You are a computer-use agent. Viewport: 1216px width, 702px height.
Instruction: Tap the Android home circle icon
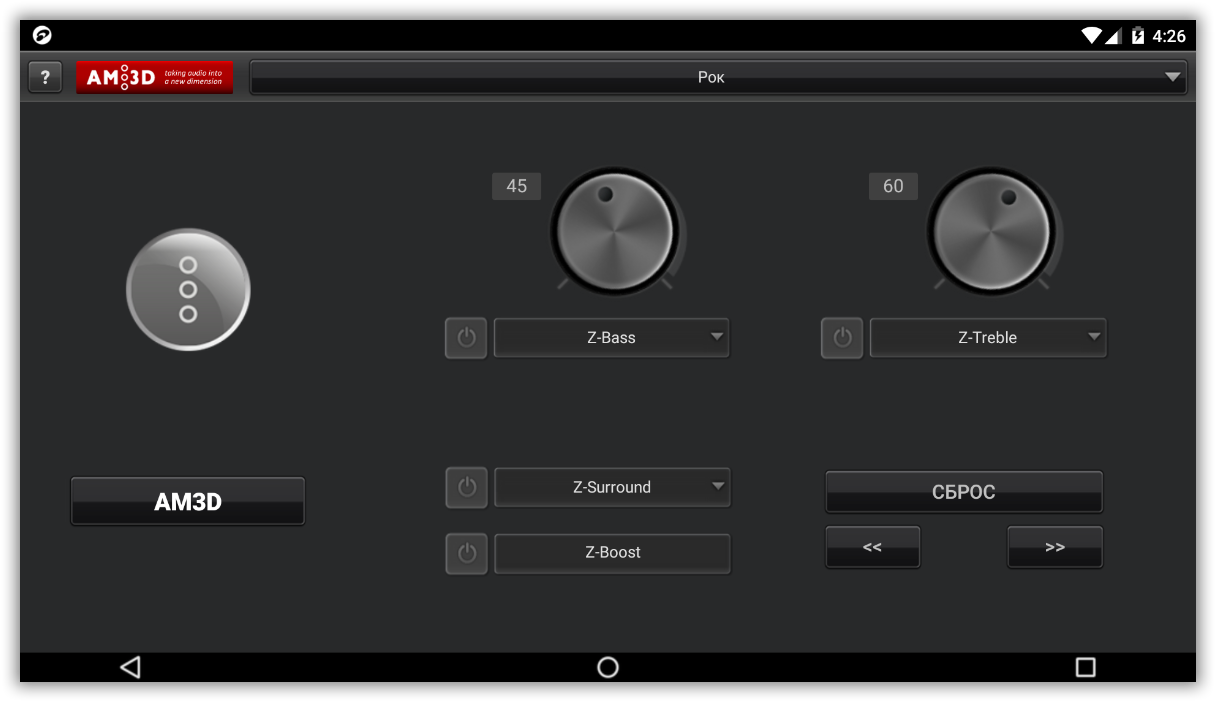pyautogui.click(x=608, y=667)
